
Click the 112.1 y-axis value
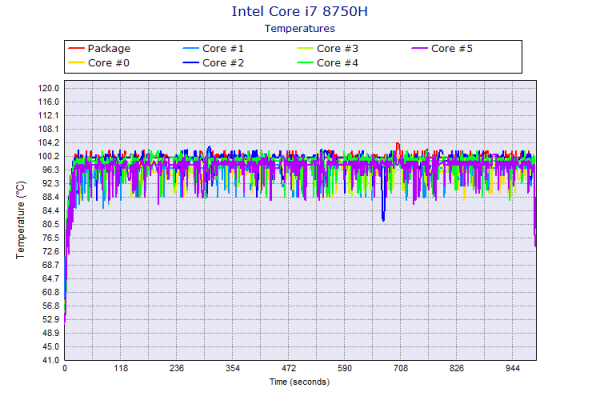click(x=49, y=116)
